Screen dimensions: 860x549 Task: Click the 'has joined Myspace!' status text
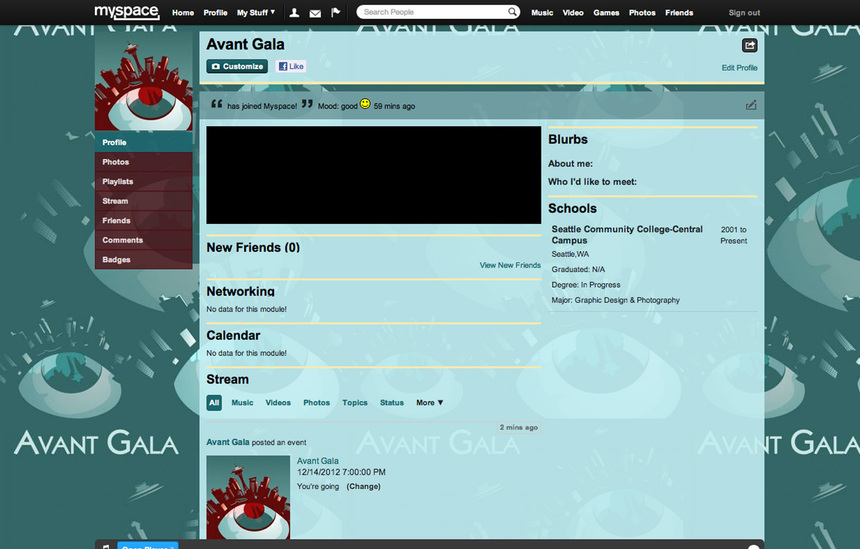point(262,106)
